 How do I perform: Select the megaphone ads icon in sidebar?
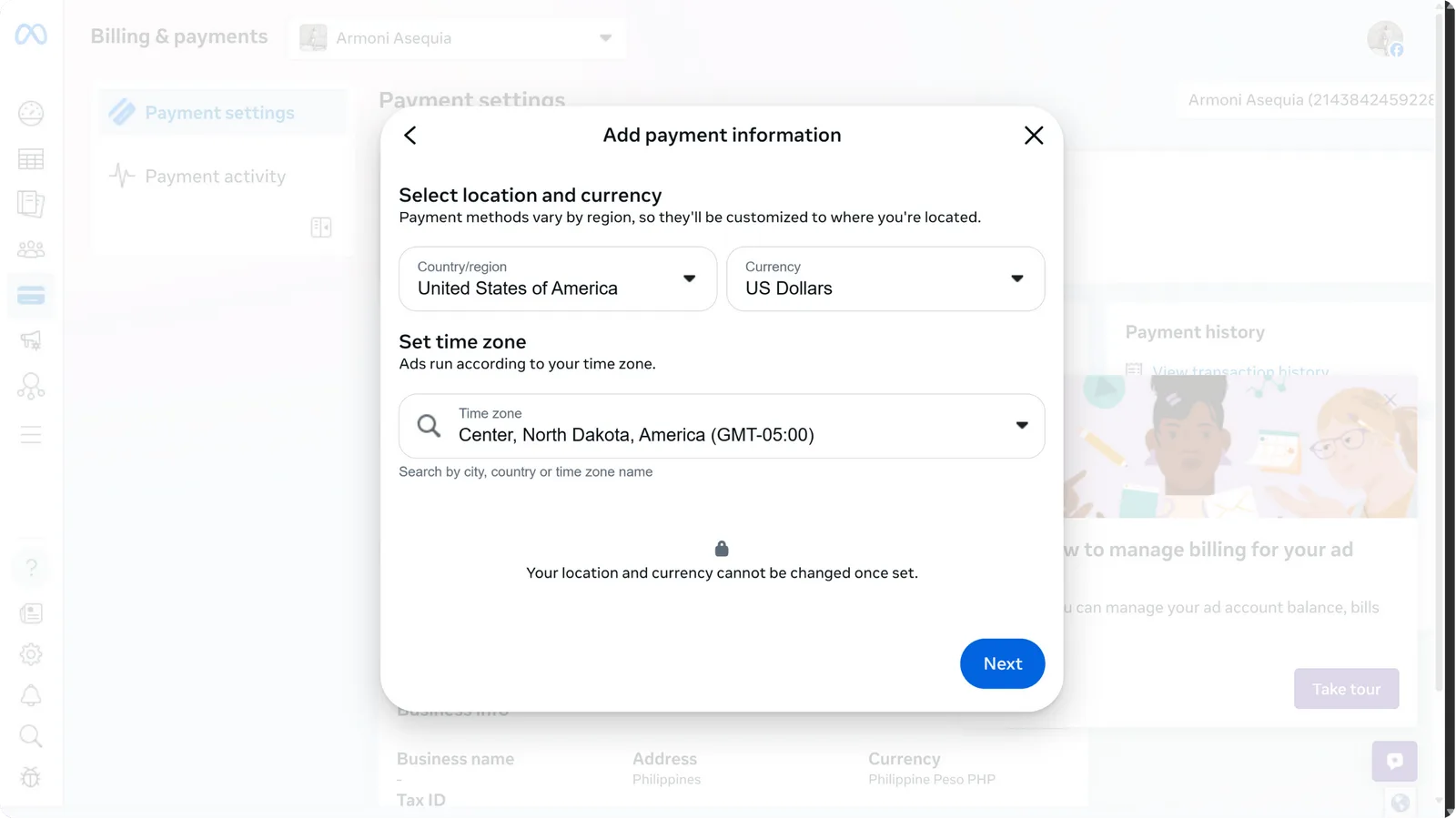31,339
